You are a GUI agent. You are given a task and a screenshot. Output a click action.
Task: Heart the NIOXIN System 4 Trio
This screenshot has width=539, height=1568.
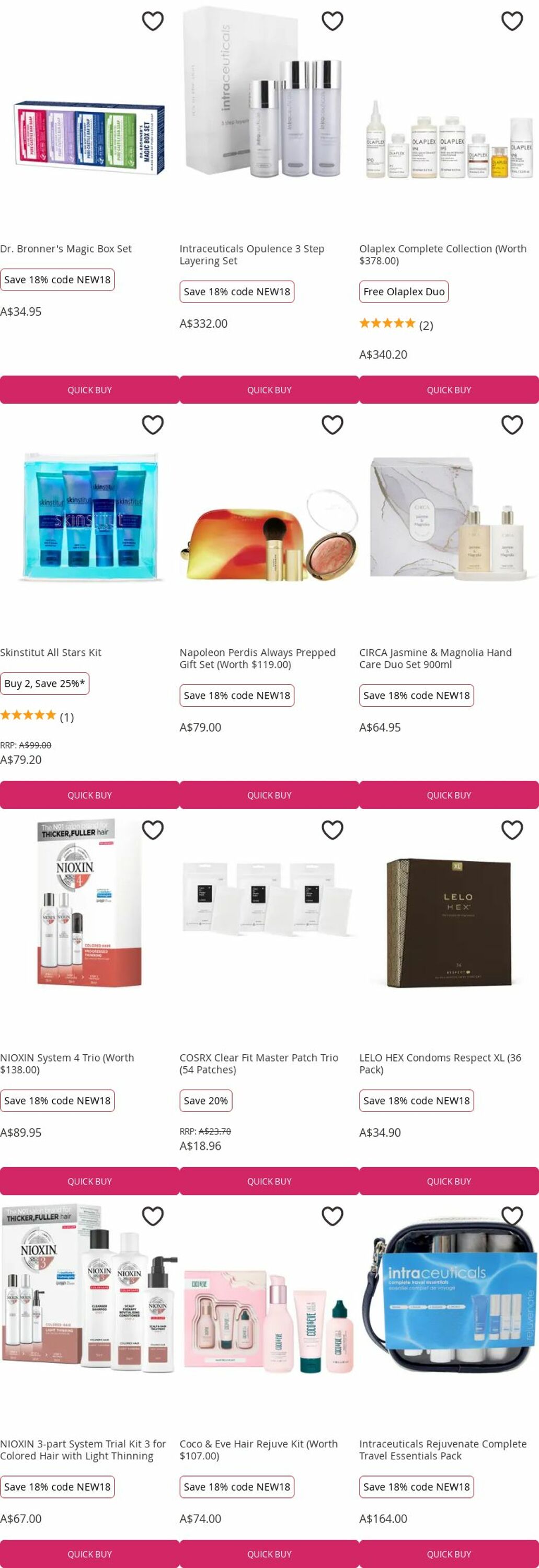[x=152, y=829]
